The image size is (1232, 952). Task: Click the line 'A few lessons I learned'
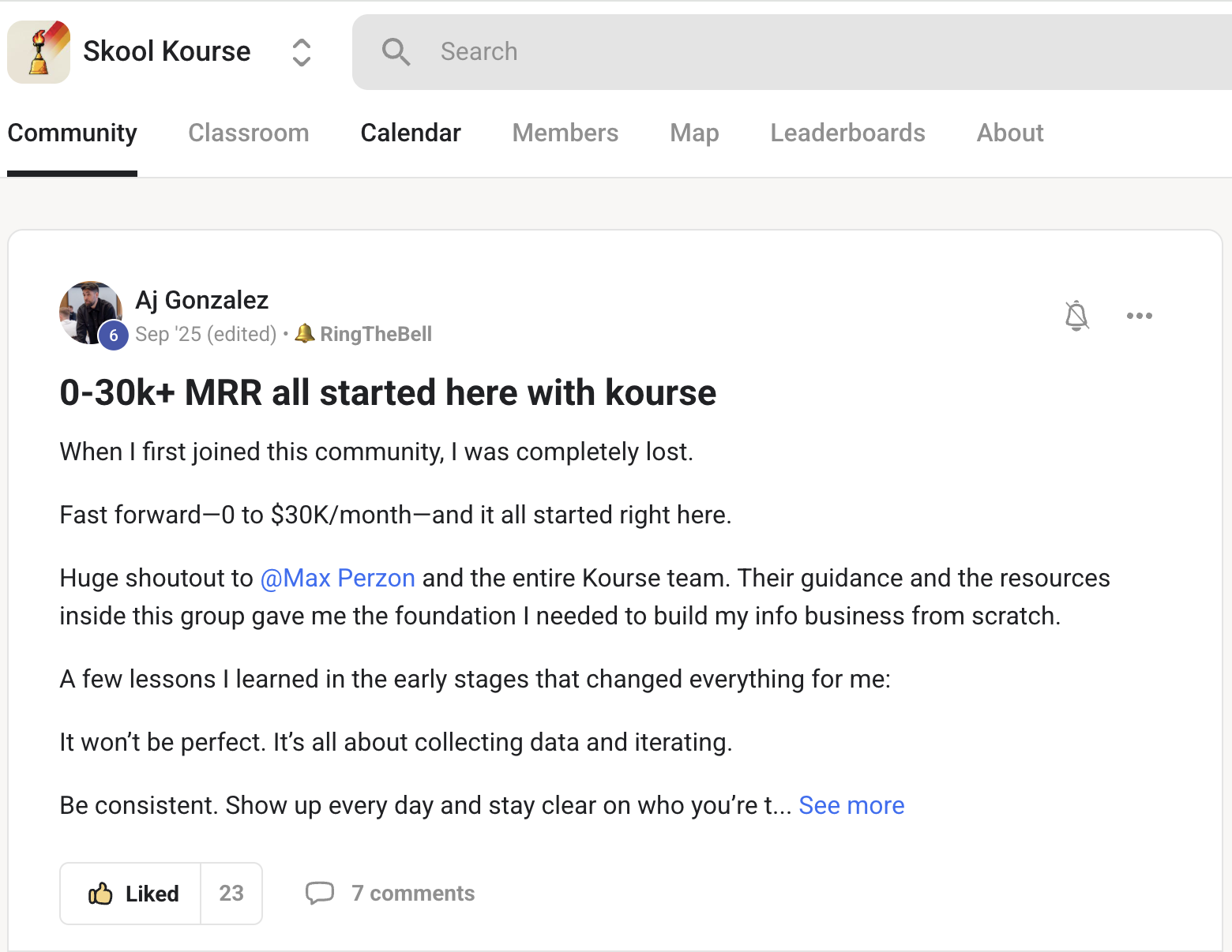475,679
